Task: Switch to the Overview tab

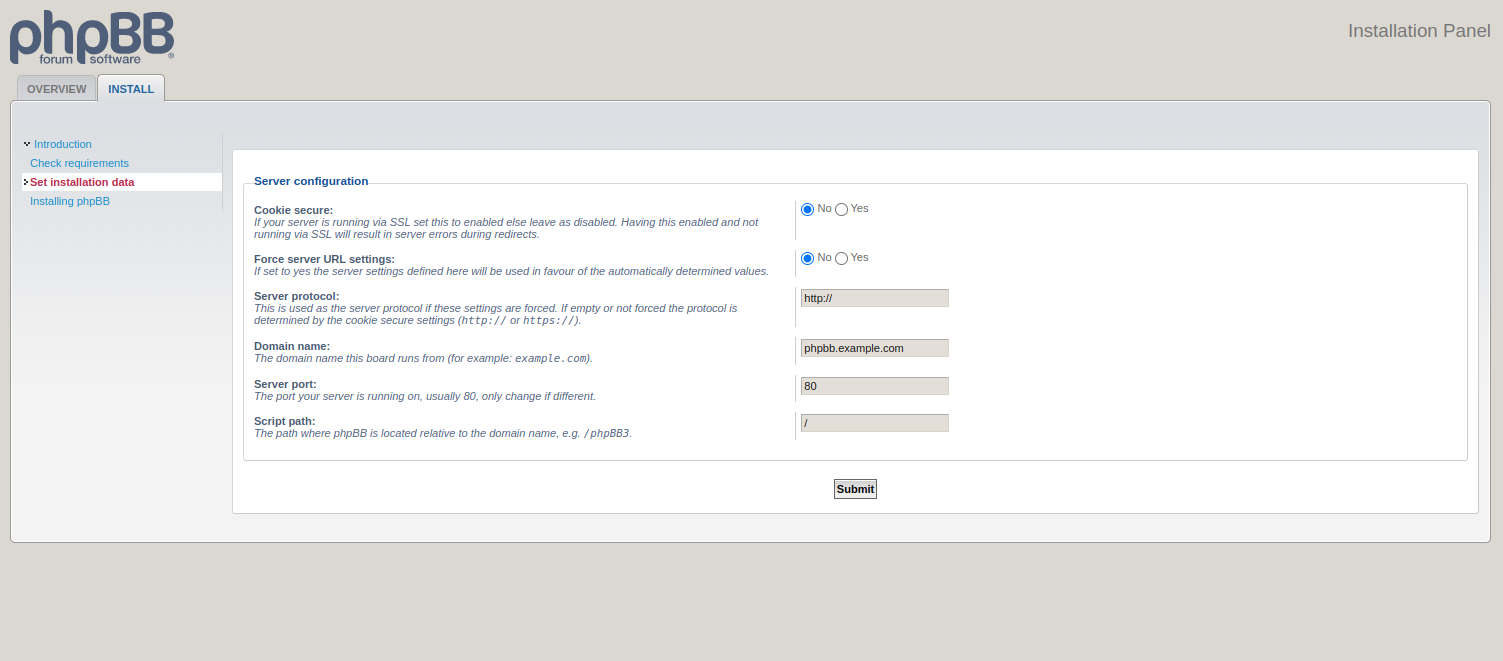Action: pos(57,89)
